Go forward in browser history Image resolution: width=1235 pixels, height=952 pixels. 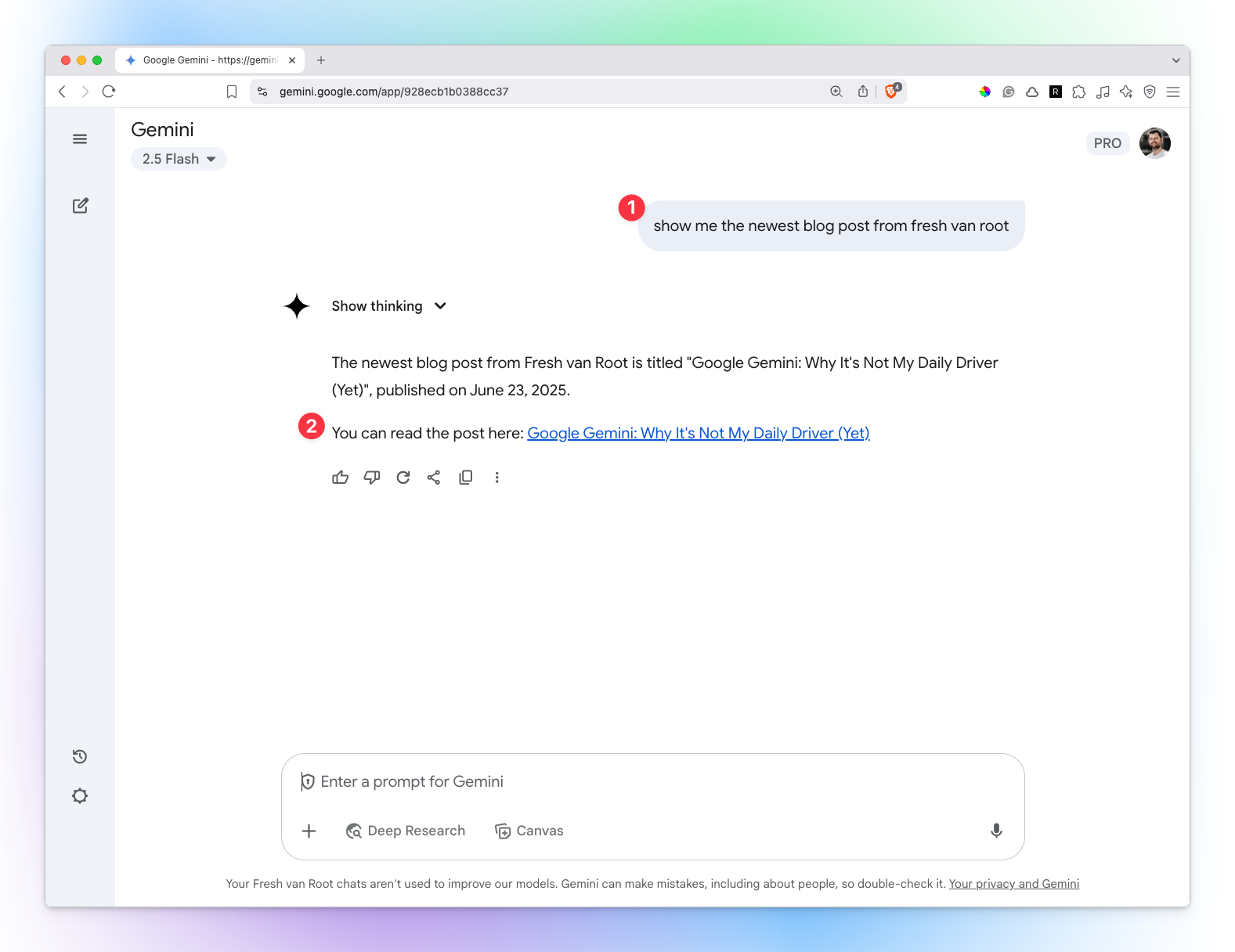tap(85, 92)
